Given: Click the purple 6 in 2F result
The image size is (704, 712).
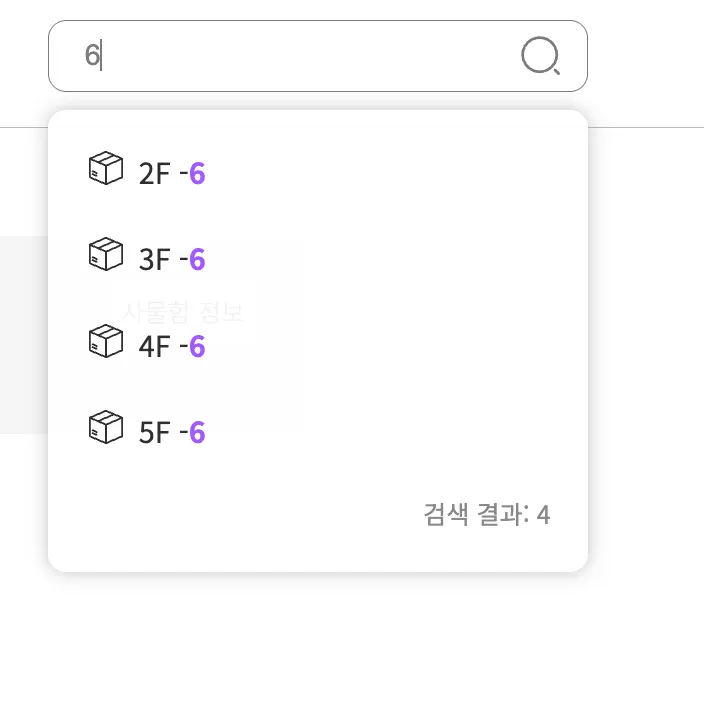Looking at the screenshot, I should tap(197, 174).
